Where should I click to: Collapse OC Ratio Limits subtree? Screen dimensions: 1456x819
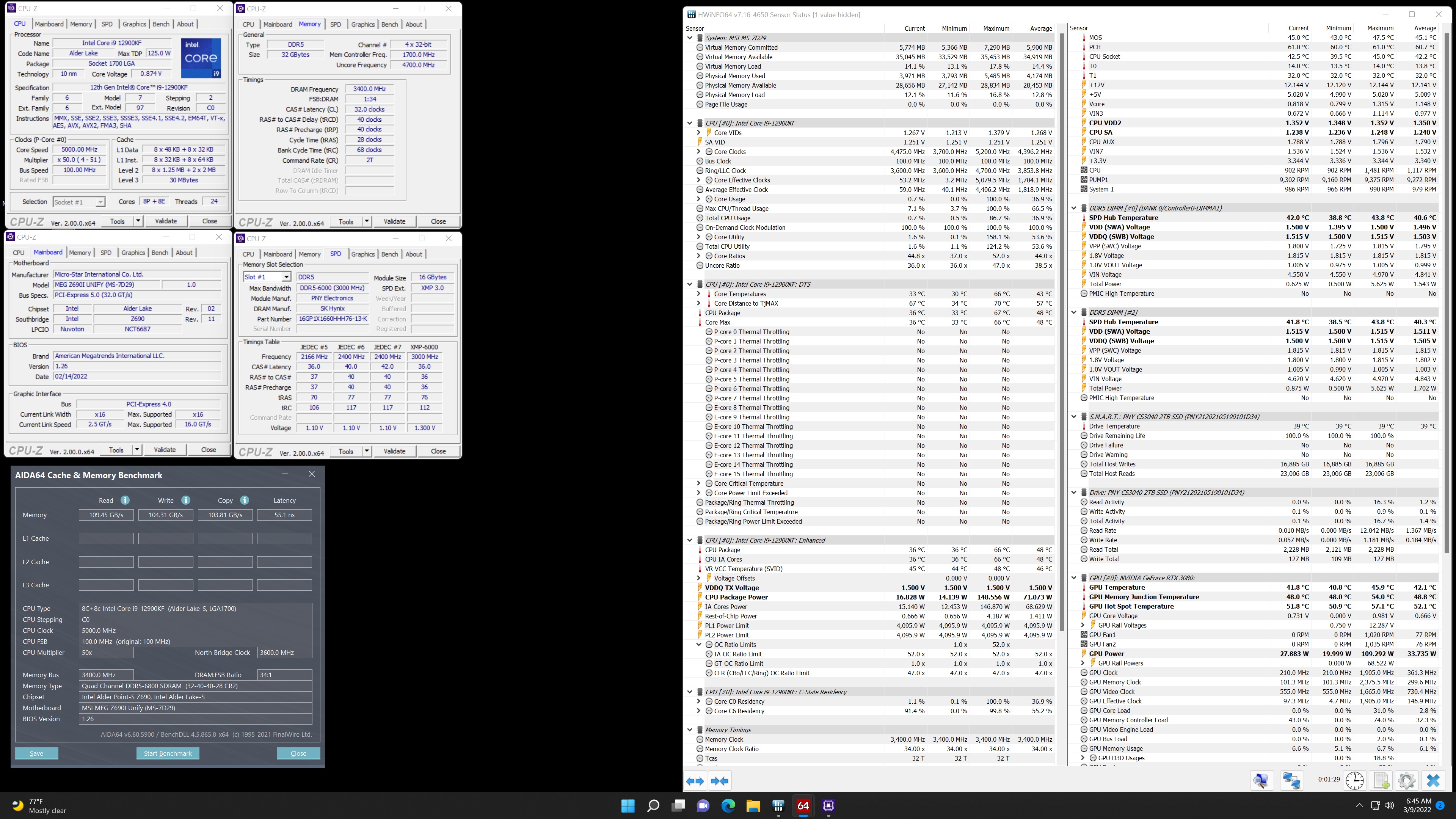point(698,644)
